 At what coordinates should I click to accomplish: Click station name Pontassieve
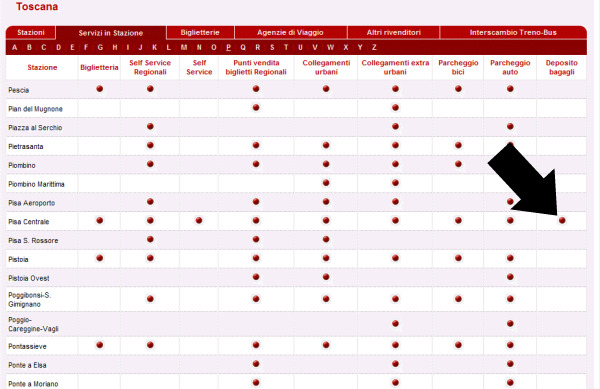click(x=27, y=347)
